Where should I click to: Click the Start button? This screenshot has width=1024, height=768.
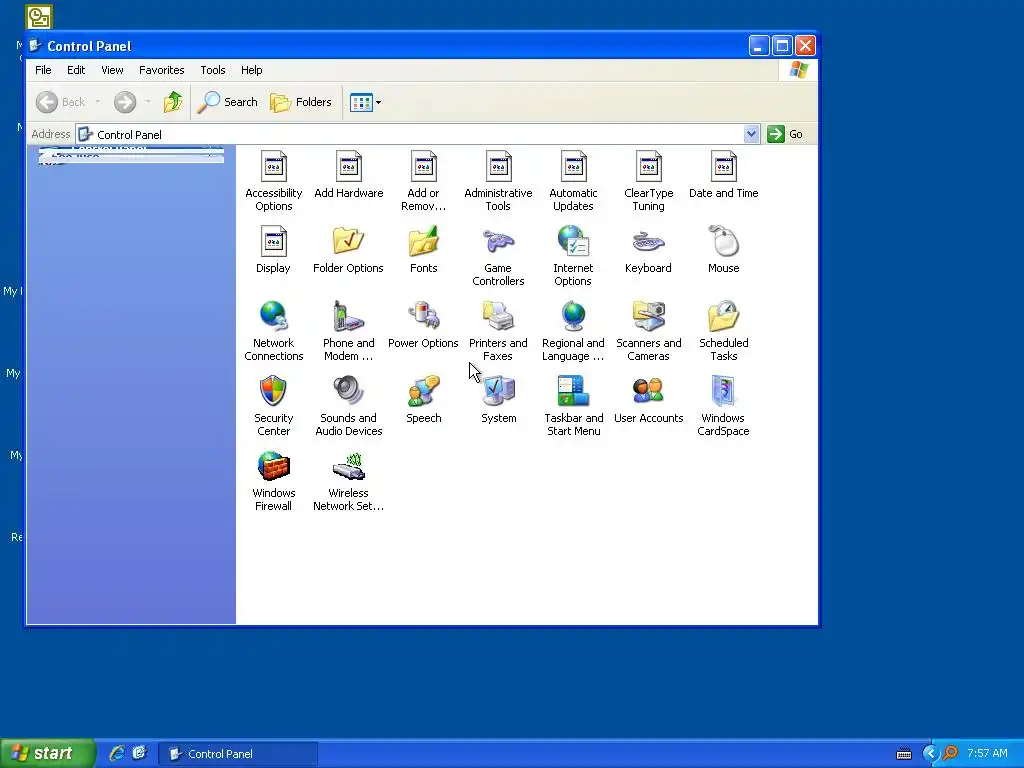[x=47, y=753]
